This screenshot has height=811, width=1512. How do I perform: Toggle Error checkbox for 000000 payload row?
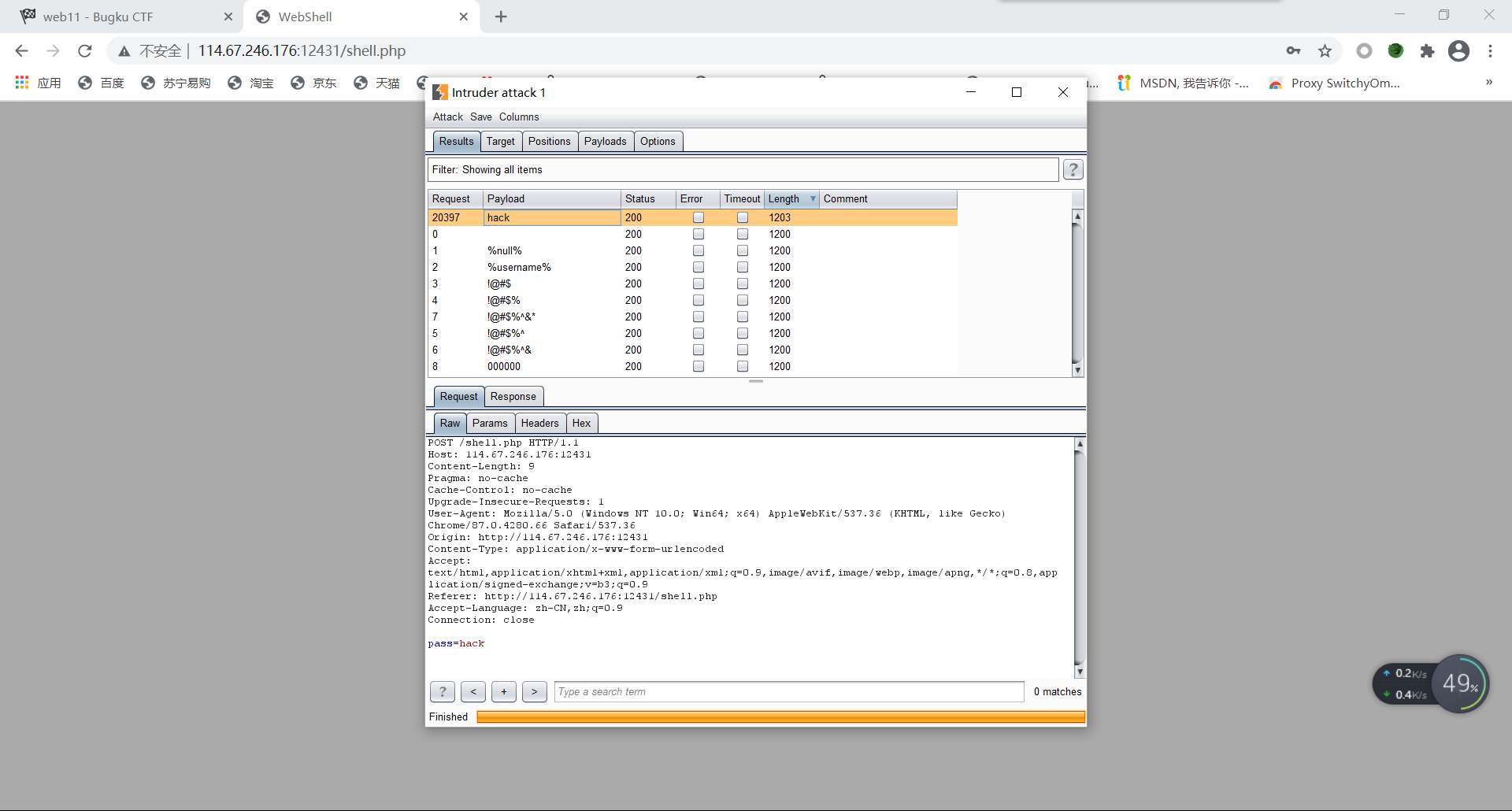tap(699, 366)
